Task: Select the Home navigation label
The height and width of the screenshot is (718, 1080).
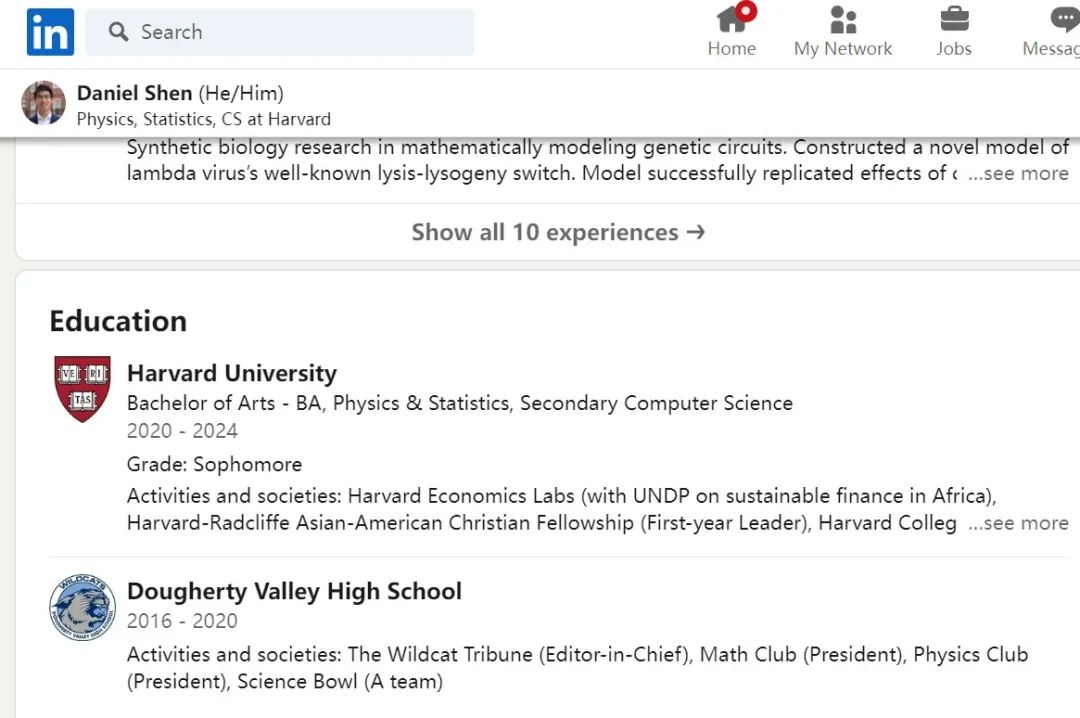Action: (x=731, y=49)
